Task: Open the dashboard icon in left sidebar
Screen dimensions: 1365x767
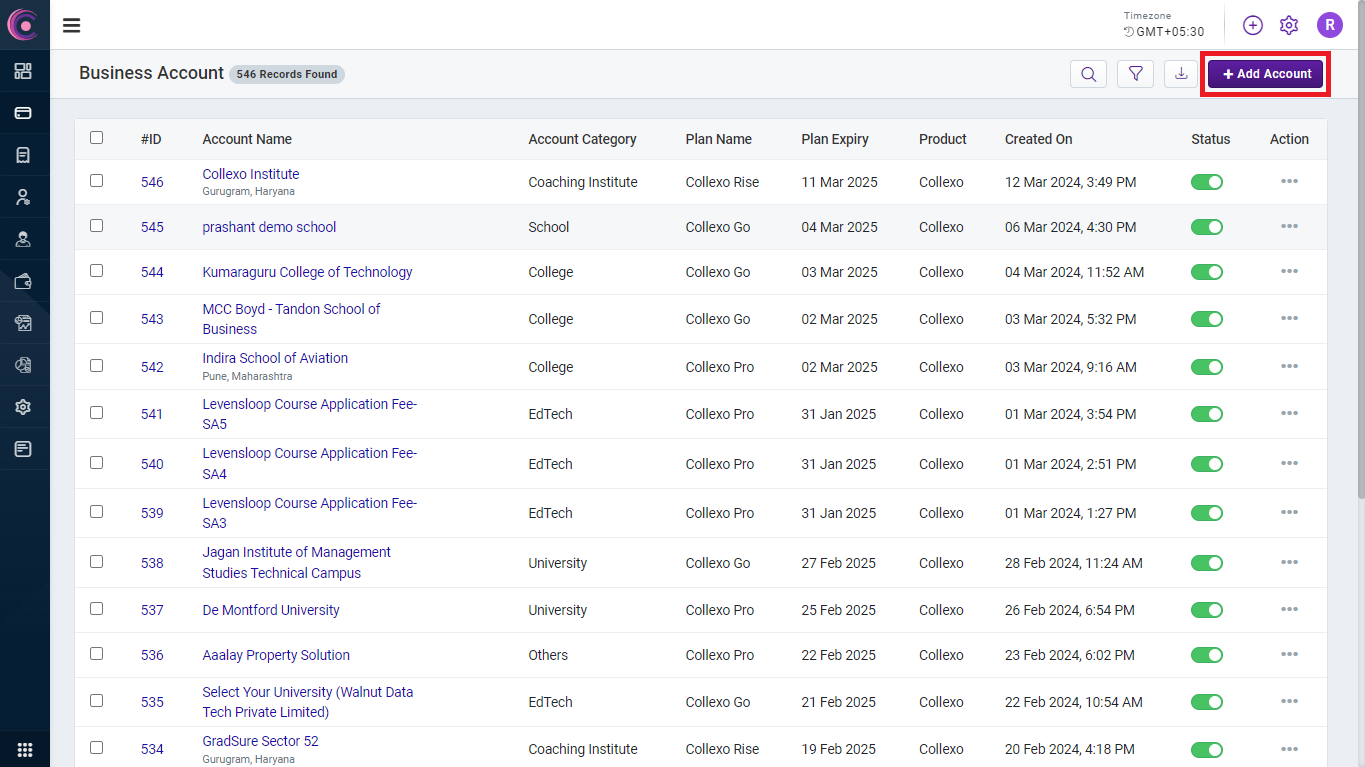Action: click(23, 71)
